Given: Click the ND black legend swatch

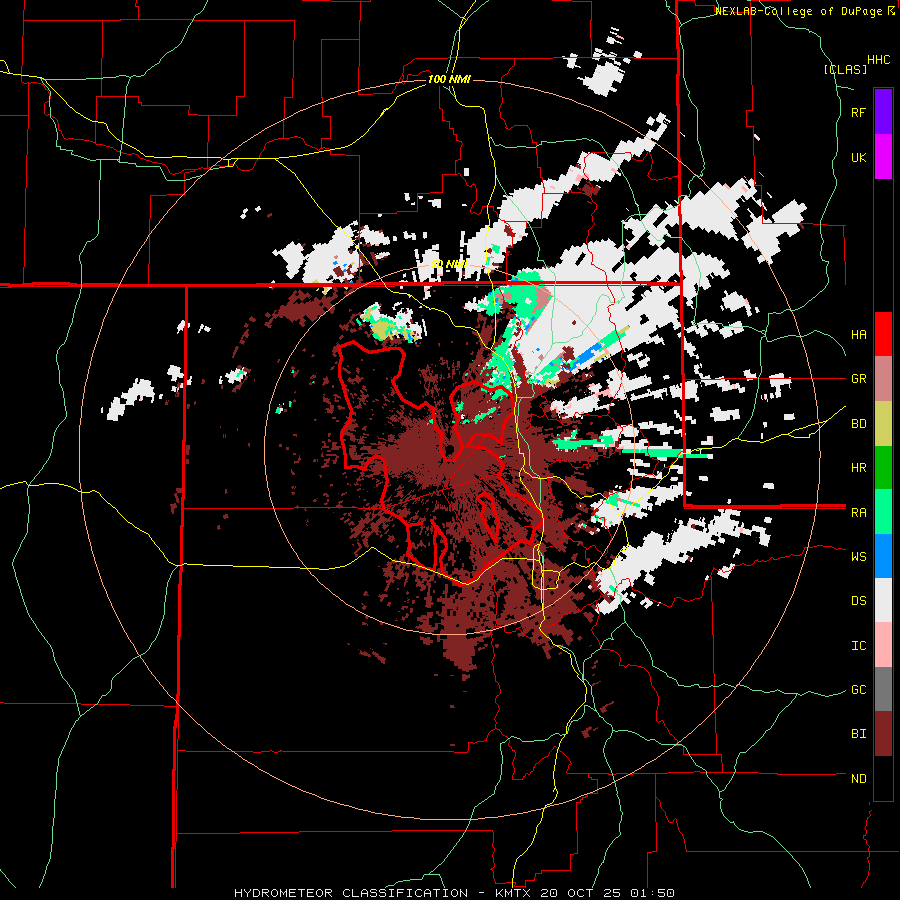Looking at the screenshot, I should click(883, 778).
